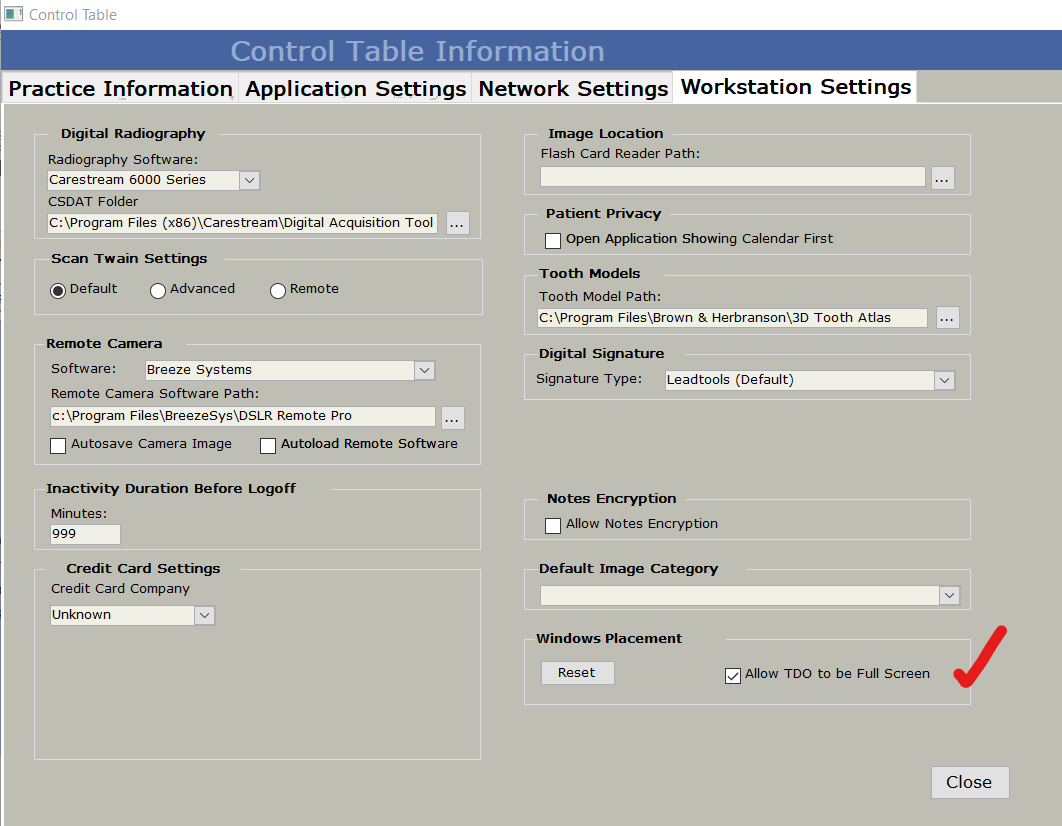Uncheck Allow TDO to be Full Screen
The height and width of the screenshot is (826, 1062).
click(x=733, y=675)
